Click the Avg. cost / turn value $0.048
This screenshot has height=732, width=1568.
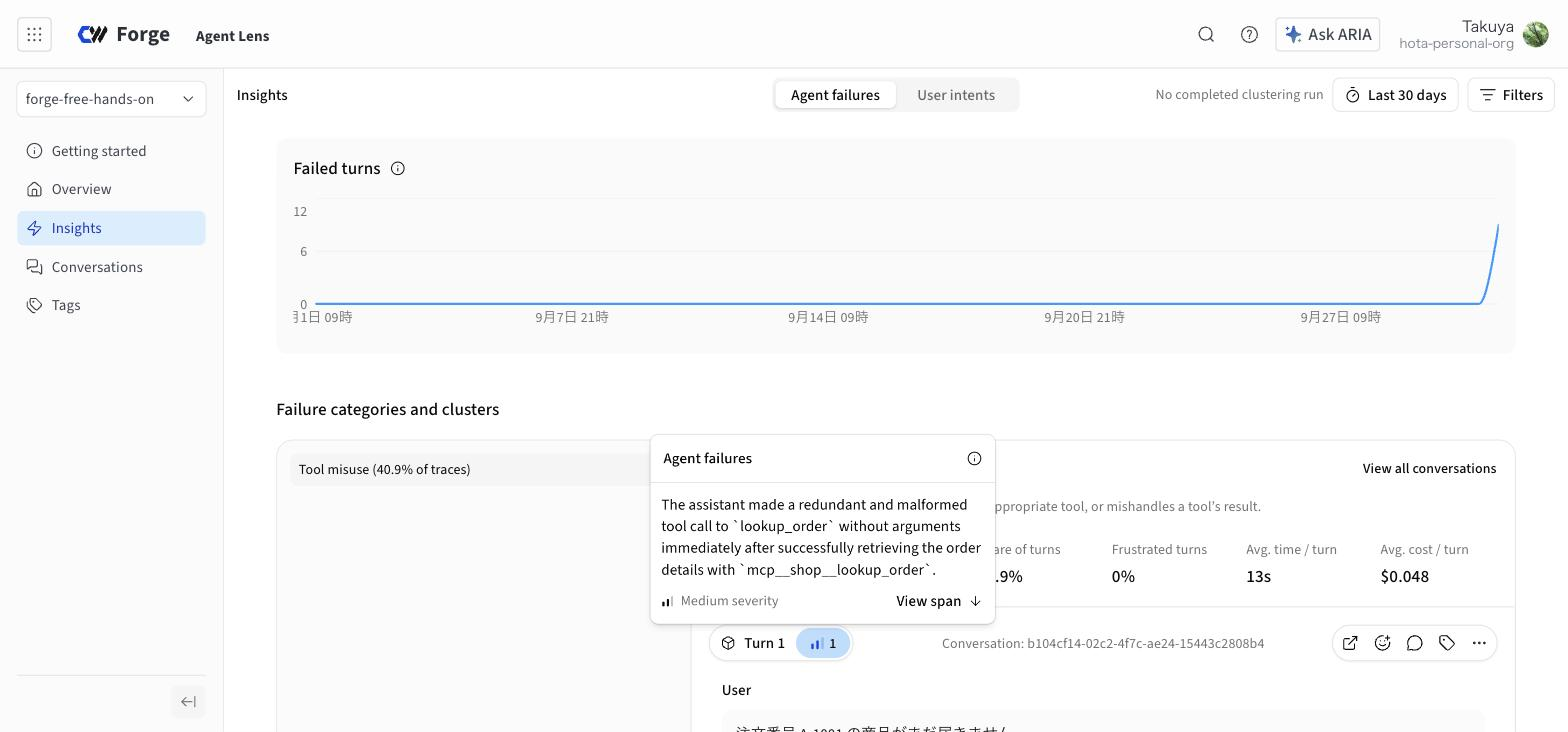tap(1404, 576)
